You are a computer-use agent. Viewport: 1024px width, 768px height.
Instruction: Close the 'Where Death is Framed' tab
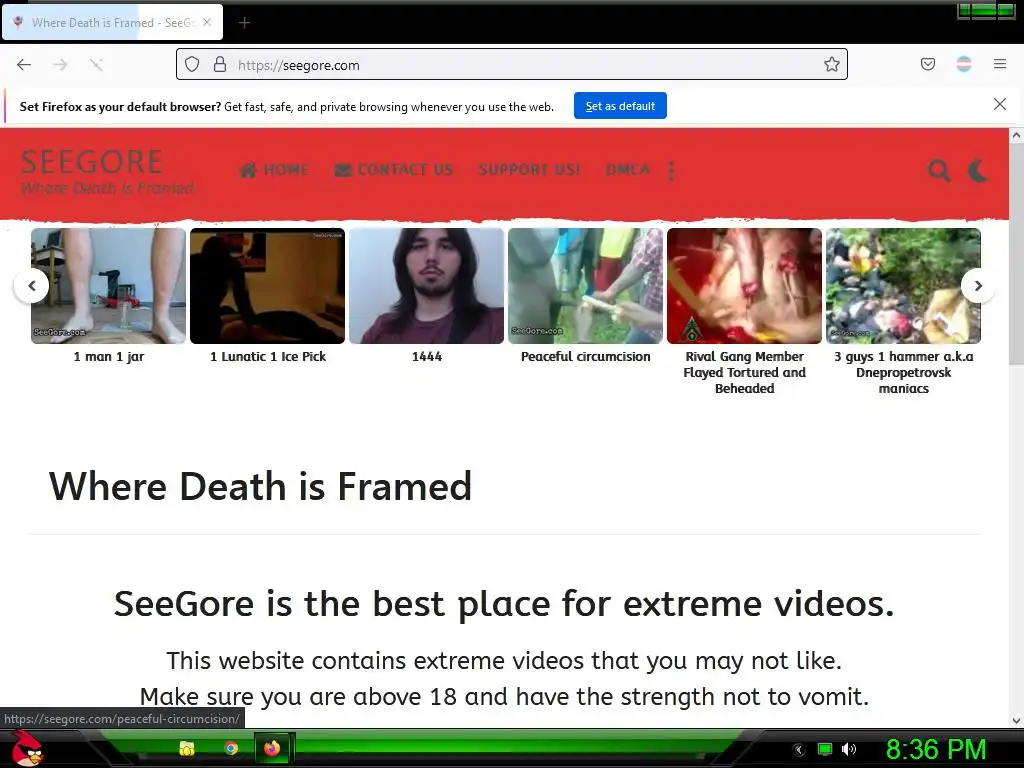207,22
